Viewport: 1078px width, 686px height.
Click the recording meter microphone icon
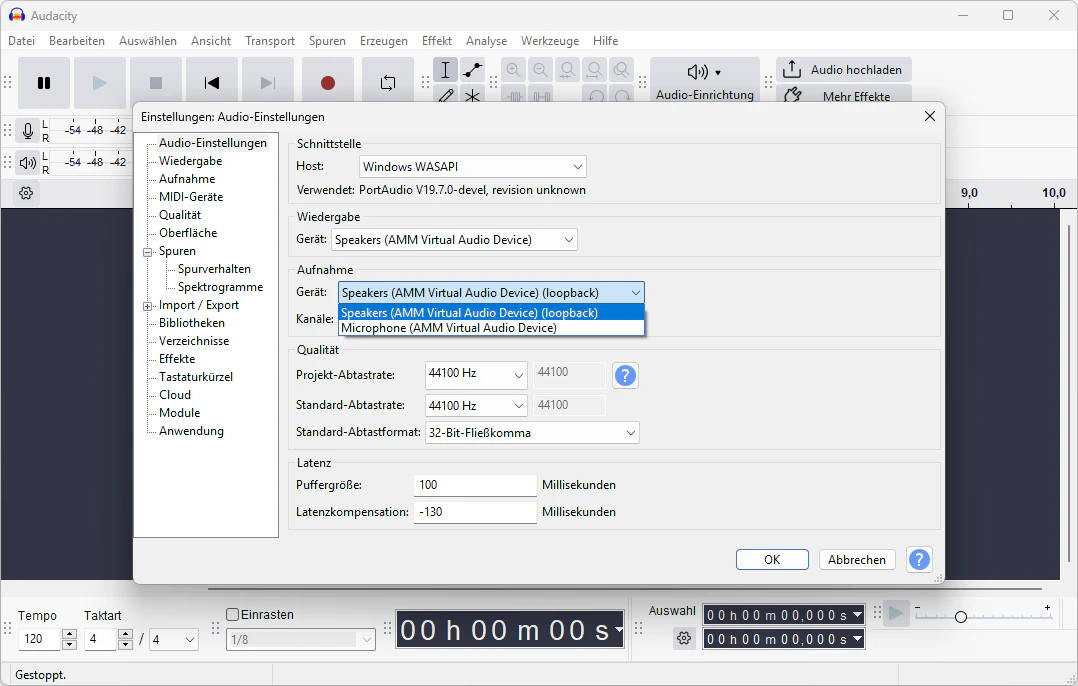(x=28, y=130)
